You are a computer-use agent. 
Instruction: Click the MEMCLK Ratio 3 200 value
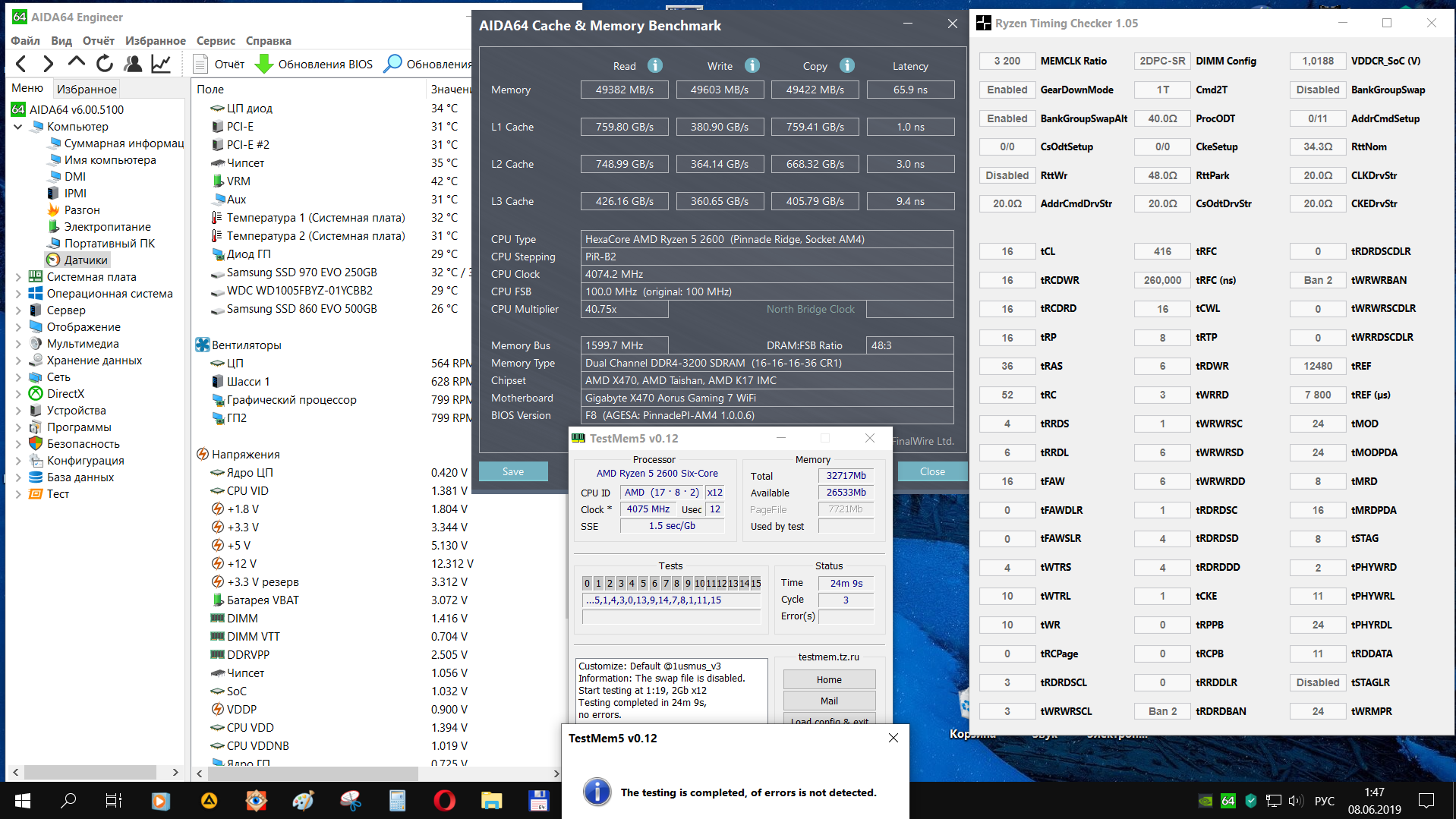[x=1007, y=61]
